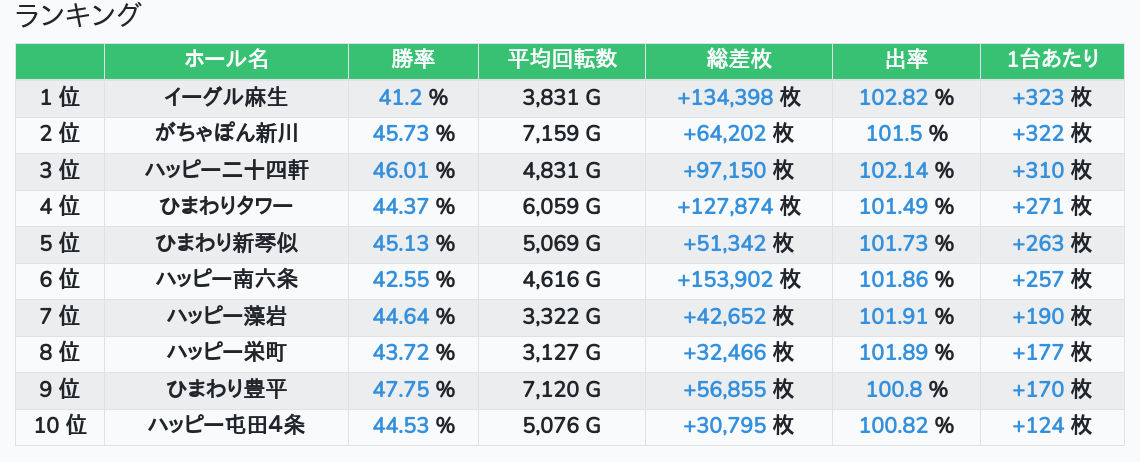
Task: Sort by 平均回転数 column header
Action: 561,60
